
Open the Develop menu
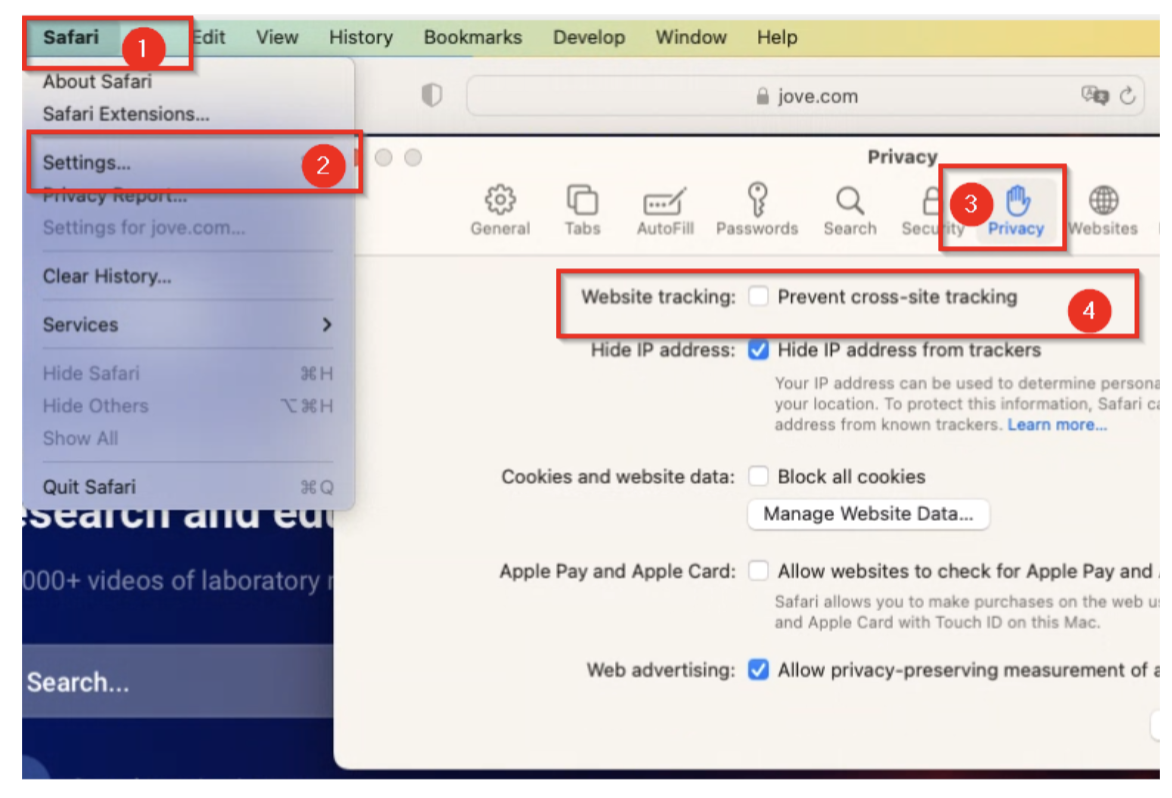click(x=589, y=37)
